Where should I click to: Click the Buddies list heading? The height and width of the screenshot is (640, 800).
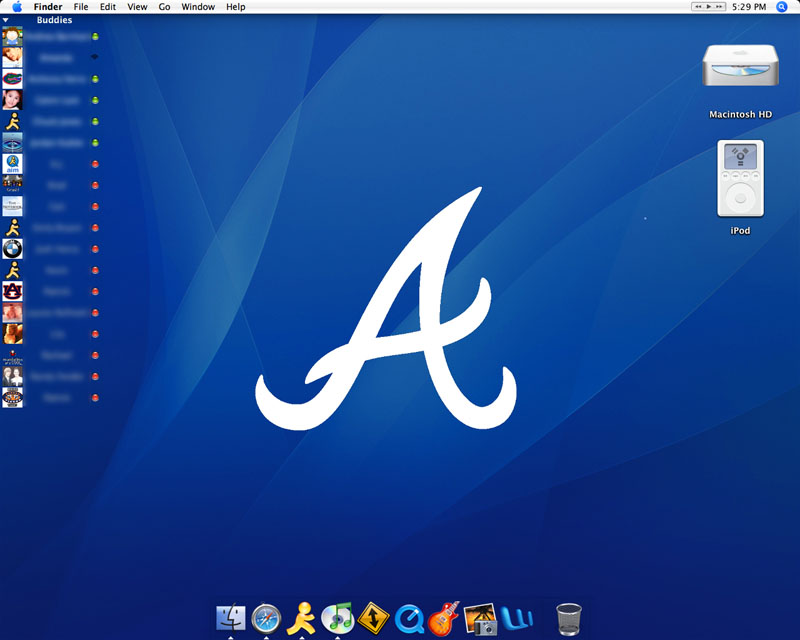point(54,20)
